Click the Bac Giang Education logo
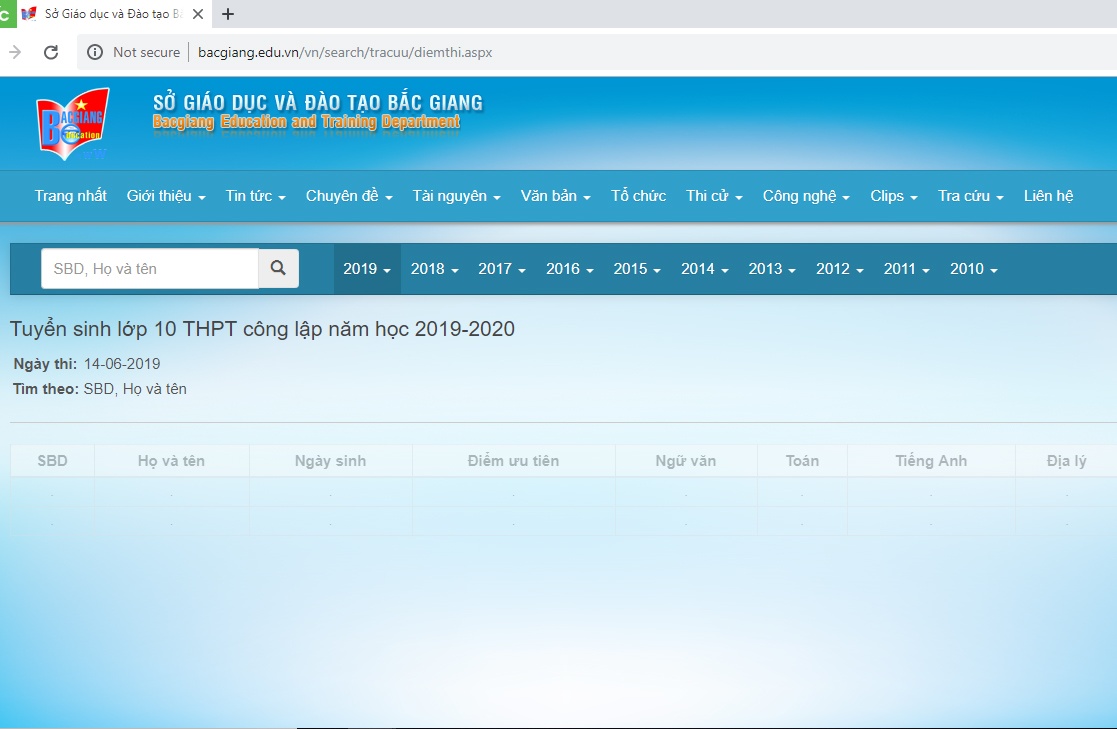1117x729 pixels. click(74, 123)
